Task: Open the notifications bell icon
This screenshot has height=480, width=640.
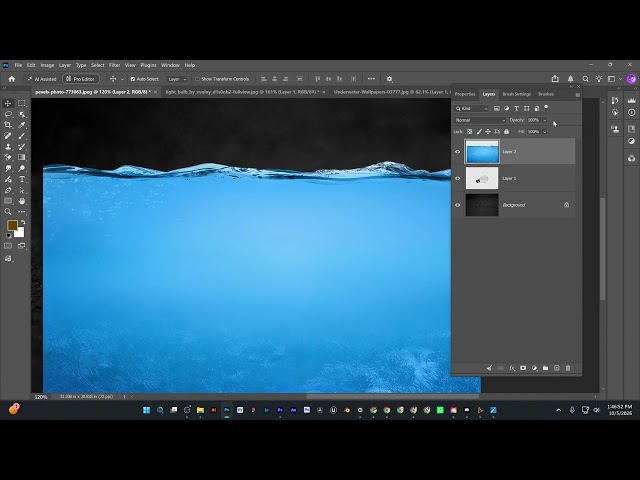Action: (x=570, y=79)
